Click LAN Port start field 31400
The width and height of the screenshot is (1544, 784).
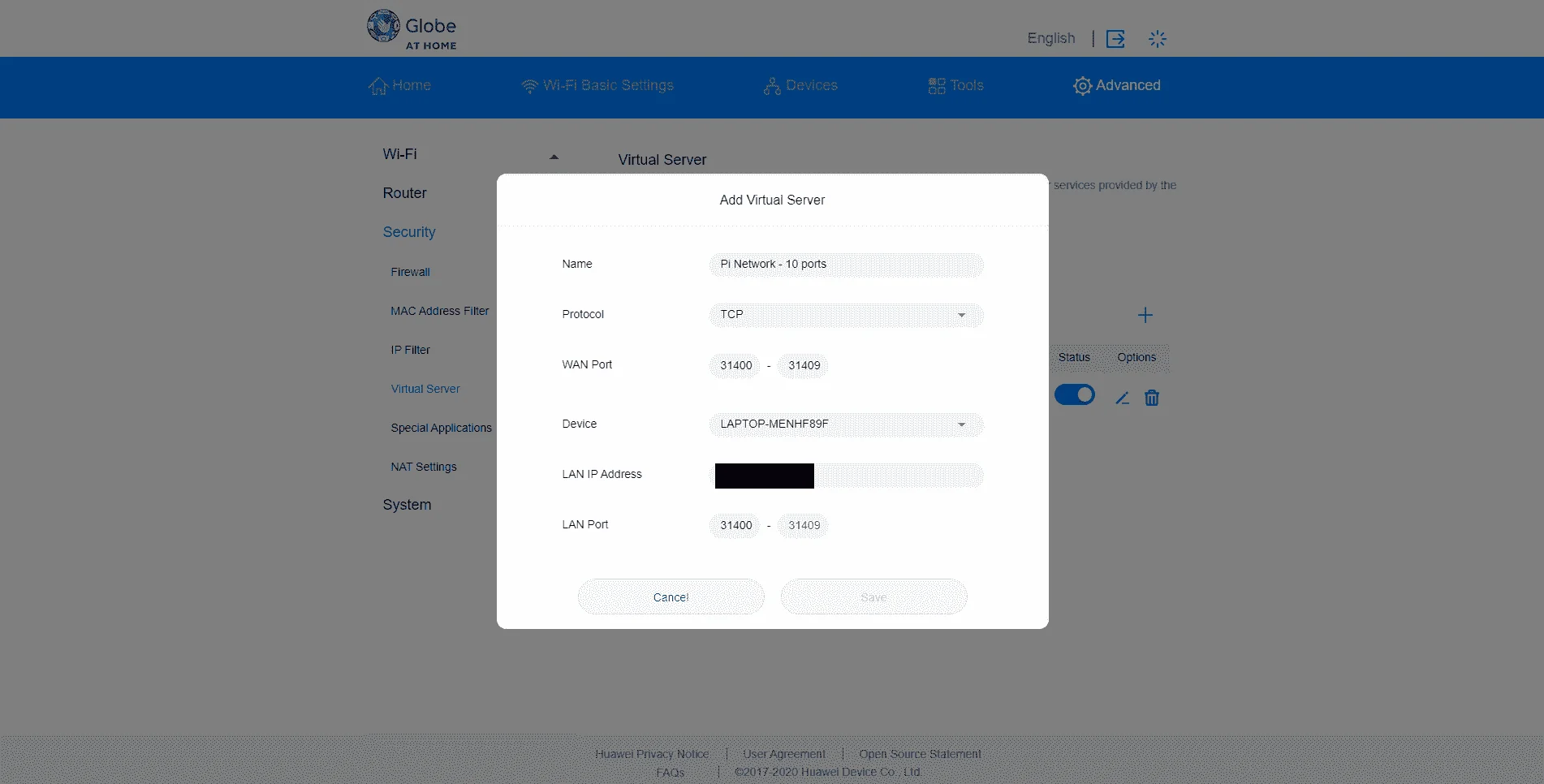coord(735,526)
